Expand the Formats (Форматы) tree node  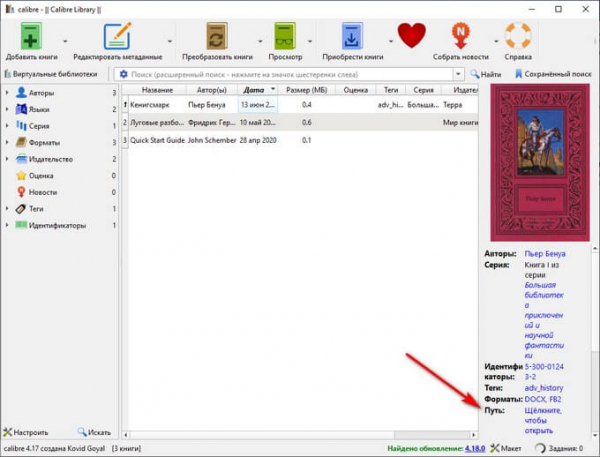[7, 142]
